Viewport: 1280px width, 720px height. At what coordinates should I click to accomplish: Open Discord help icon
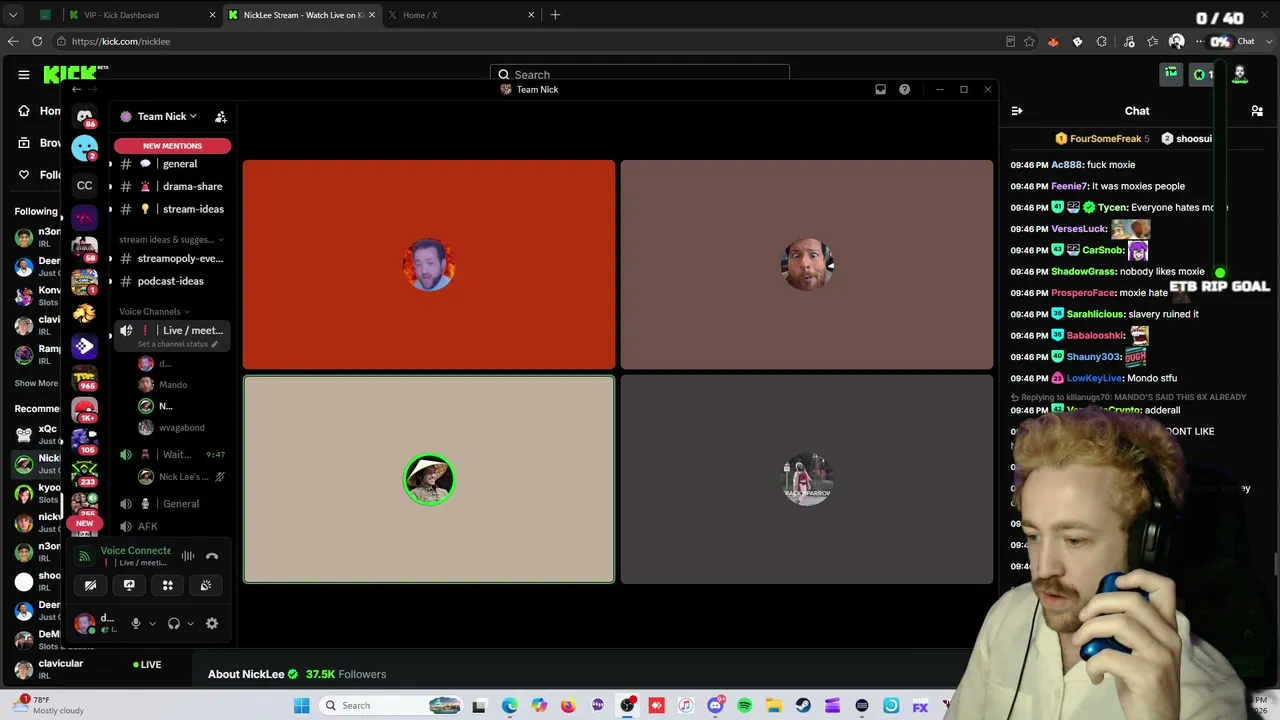904,89
